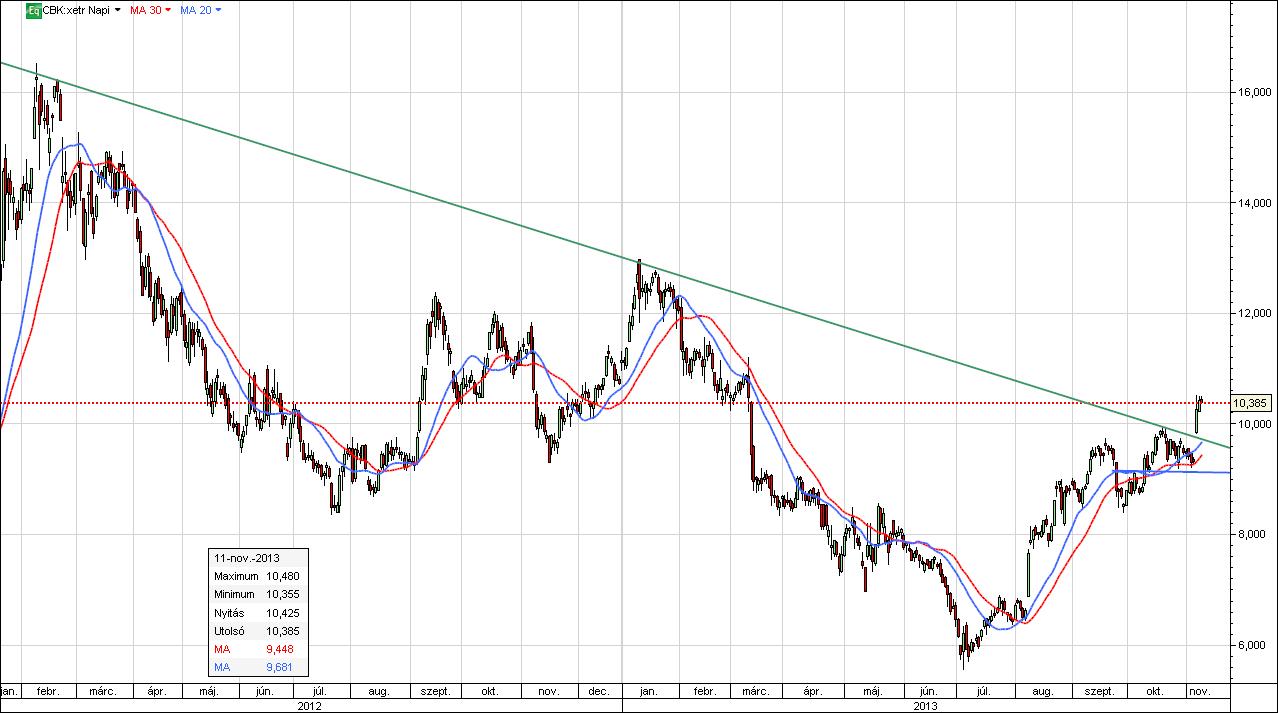1278x713 pixels.
Task: Click the red MA 9,448 value
Action: coord(282,649)
